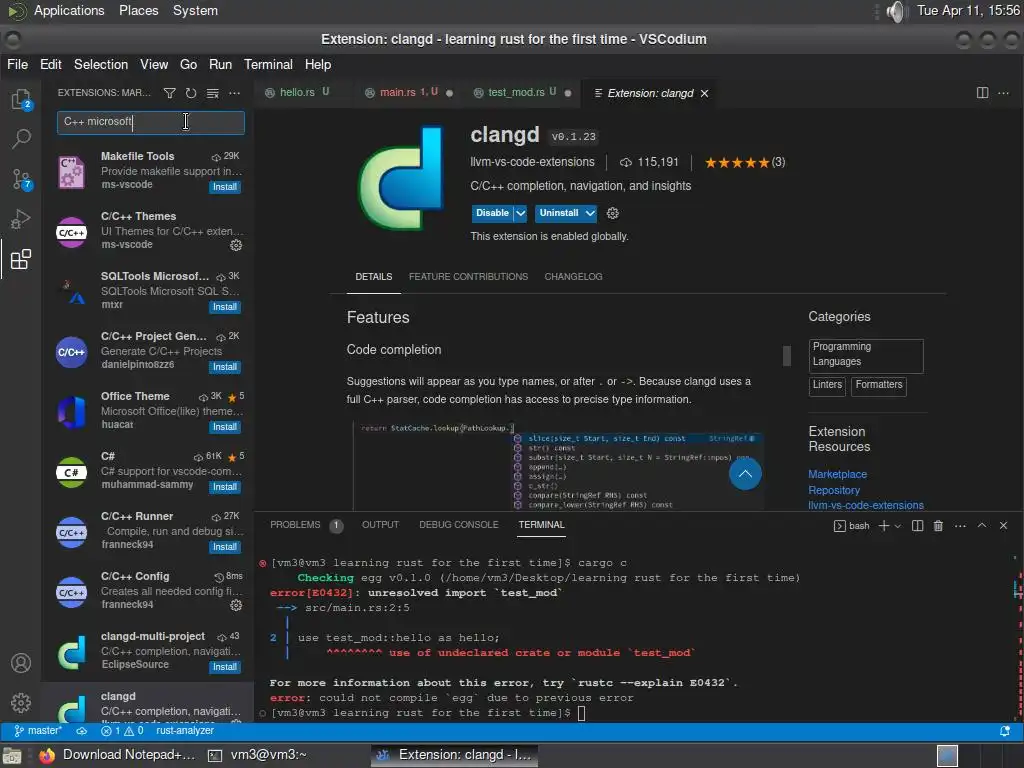Image resolution: width=1024 pixels, height=768 pixels.
Task: Open the Accounts icon in activity bar
Action: point(21,663)
